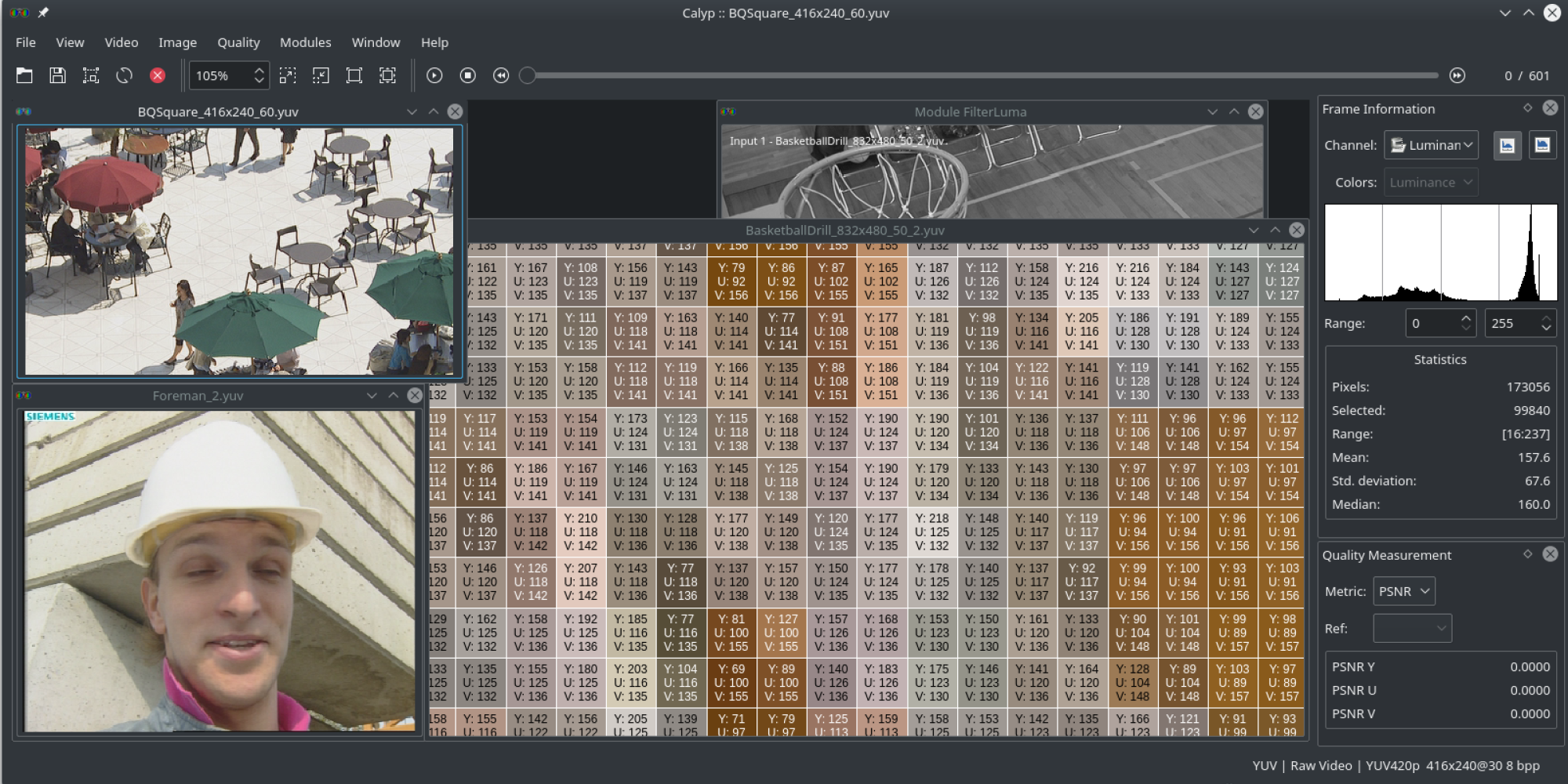Click the Open file folder icon

tap(24, 75)
